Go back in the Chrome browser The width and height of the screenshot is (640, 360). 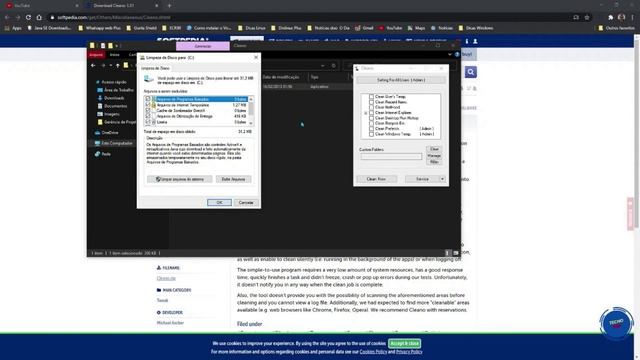pyautogui.click(x=7, y=18)
